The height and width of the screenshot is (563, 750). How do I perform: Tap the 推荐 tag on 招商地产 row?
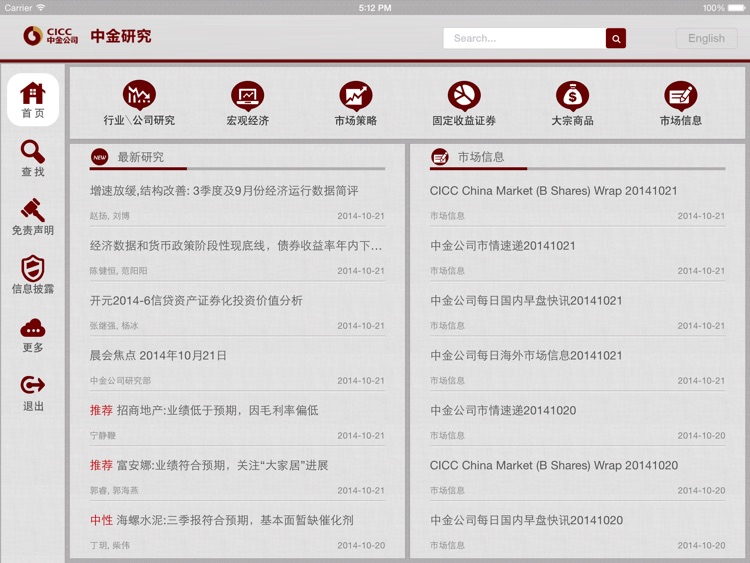(101, 410)
